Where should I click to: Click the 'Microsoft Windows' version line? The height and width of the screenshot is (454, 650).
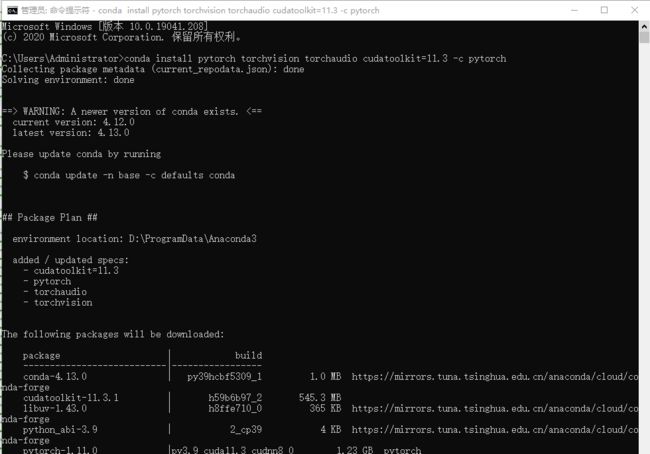(x=104, y=27)
